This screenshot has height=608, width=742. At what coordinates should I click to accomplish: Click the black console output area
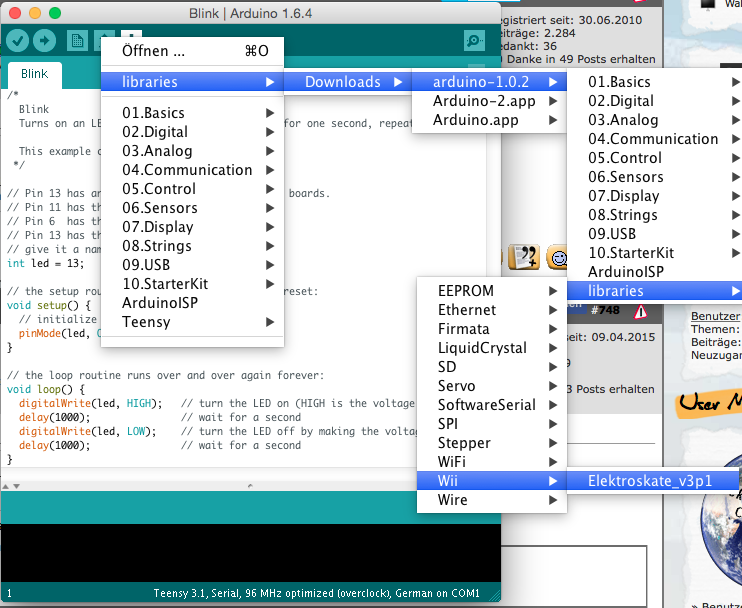click(x=251, y=553)
